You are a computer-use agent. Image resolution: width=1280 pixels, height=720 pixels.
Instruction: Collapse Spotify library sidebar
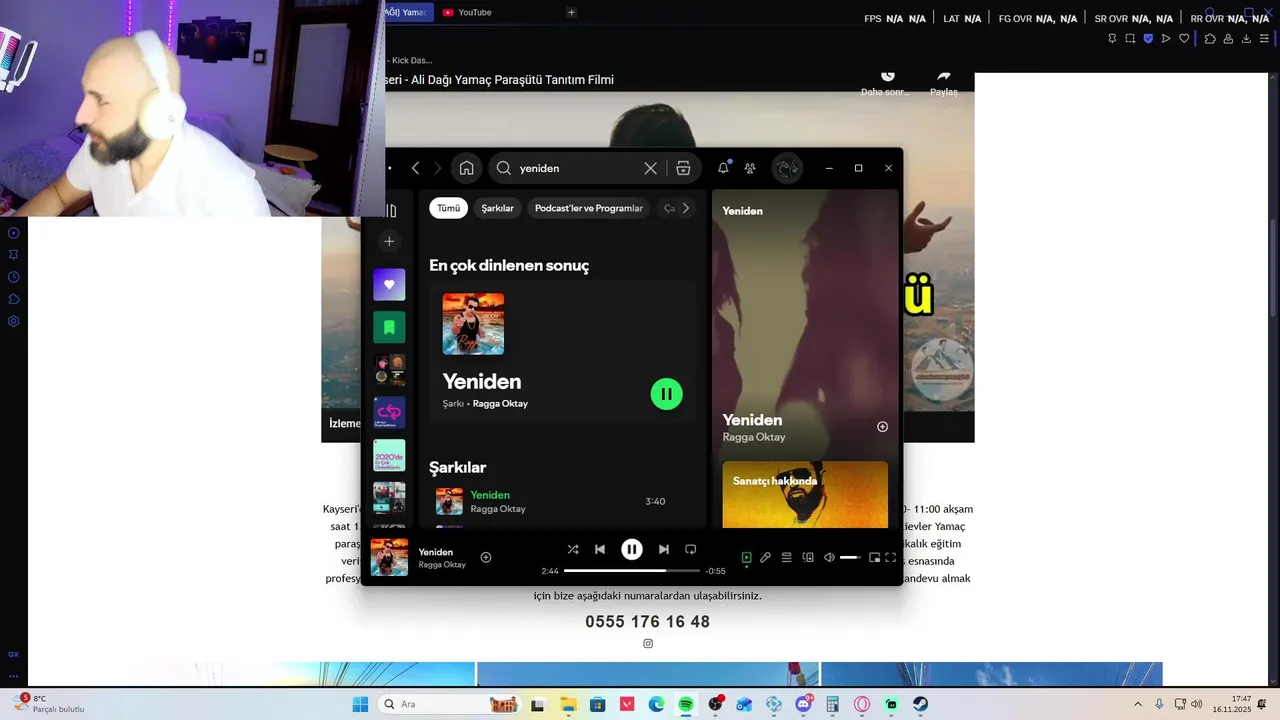pos(390,211)
